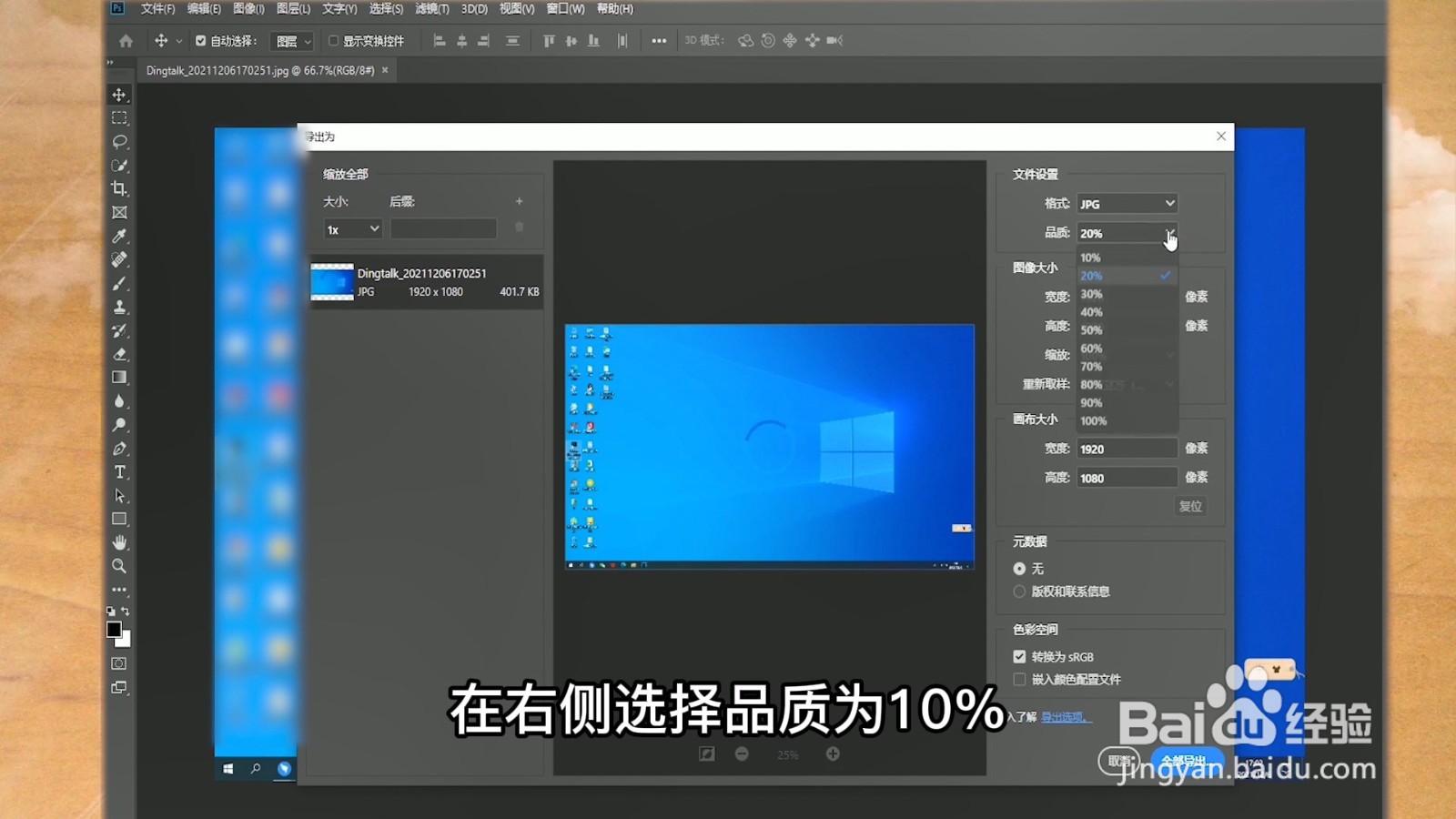Select the Hand tool
Screen dimensions: 1456x819
(x=118, y=543)
